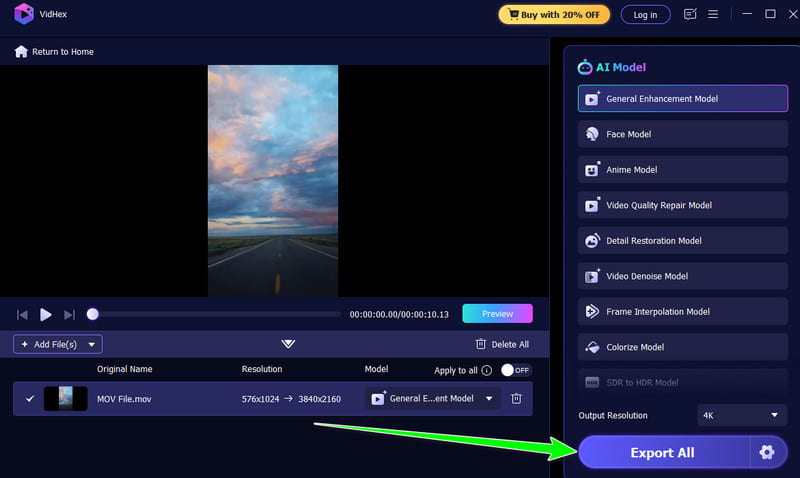Click the Original Name column header
The image size is (800, 478).
[124, 369]
